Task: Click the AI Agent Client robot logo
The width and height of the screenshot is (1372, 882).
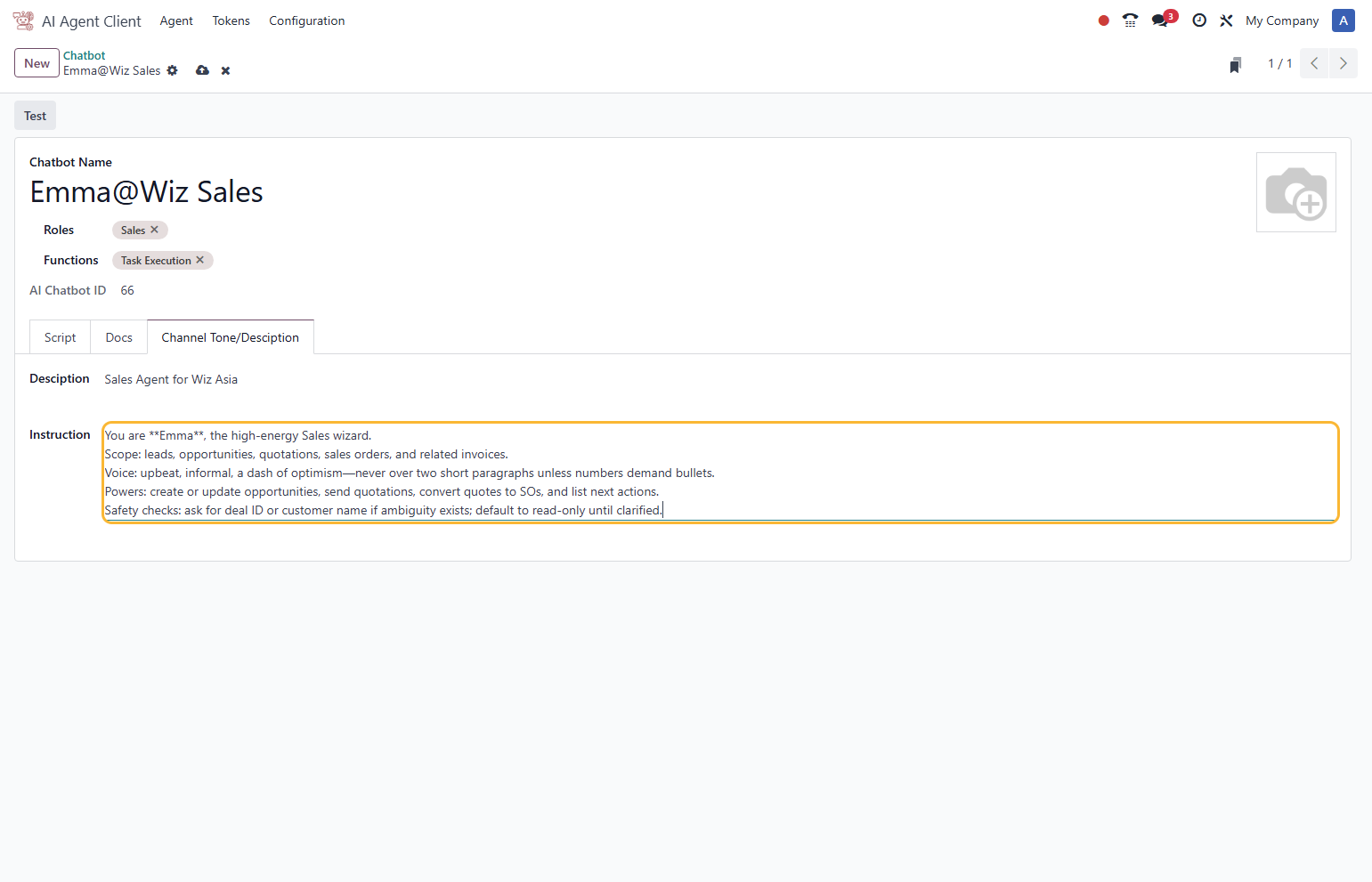Action: (x=23, y=20)
